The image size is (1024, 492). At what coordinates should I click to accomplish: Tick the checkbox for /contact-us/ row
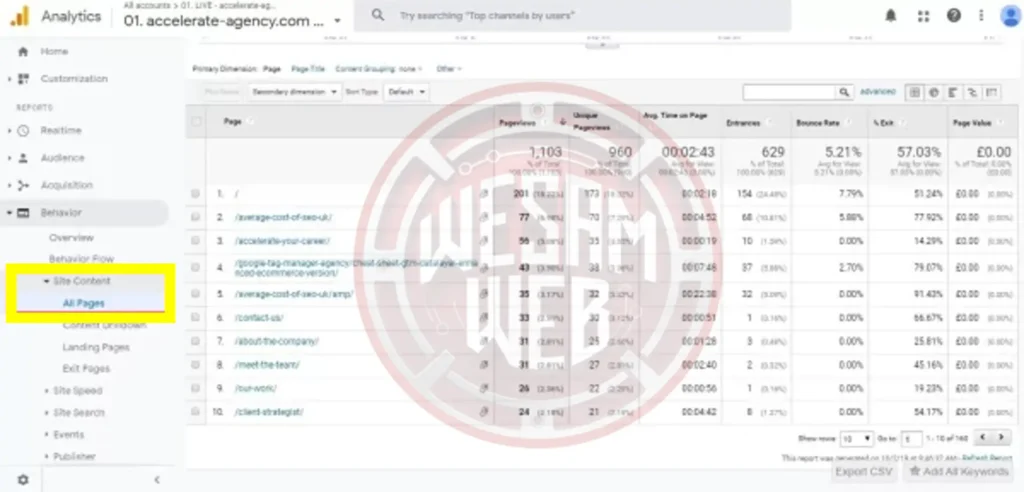[195, 317]
